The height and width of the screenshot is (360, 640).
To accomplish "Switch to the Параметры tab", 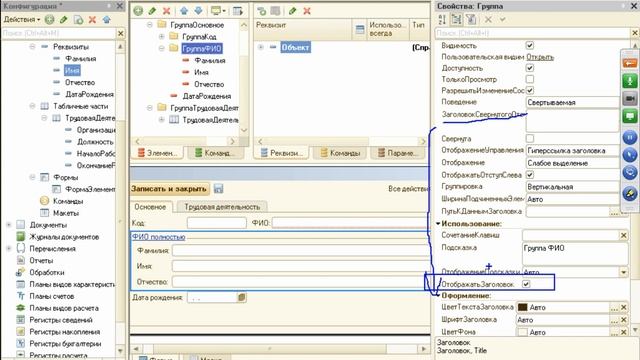I will point(397,153).
